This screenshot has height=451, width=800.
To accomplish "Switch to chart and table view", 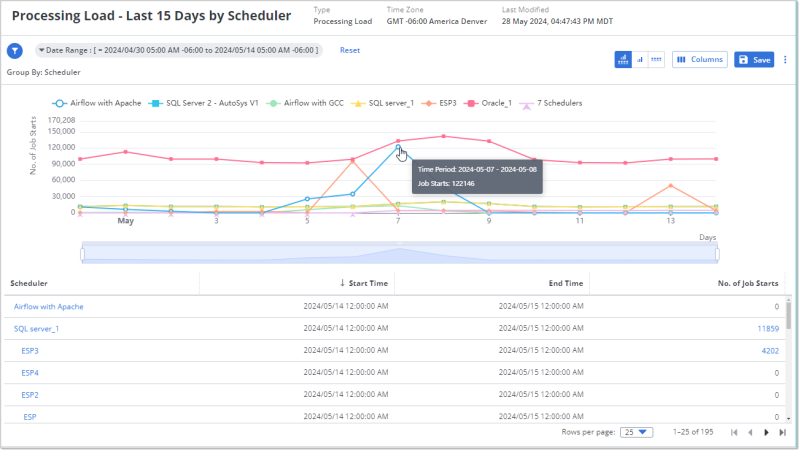I will 624,60.
